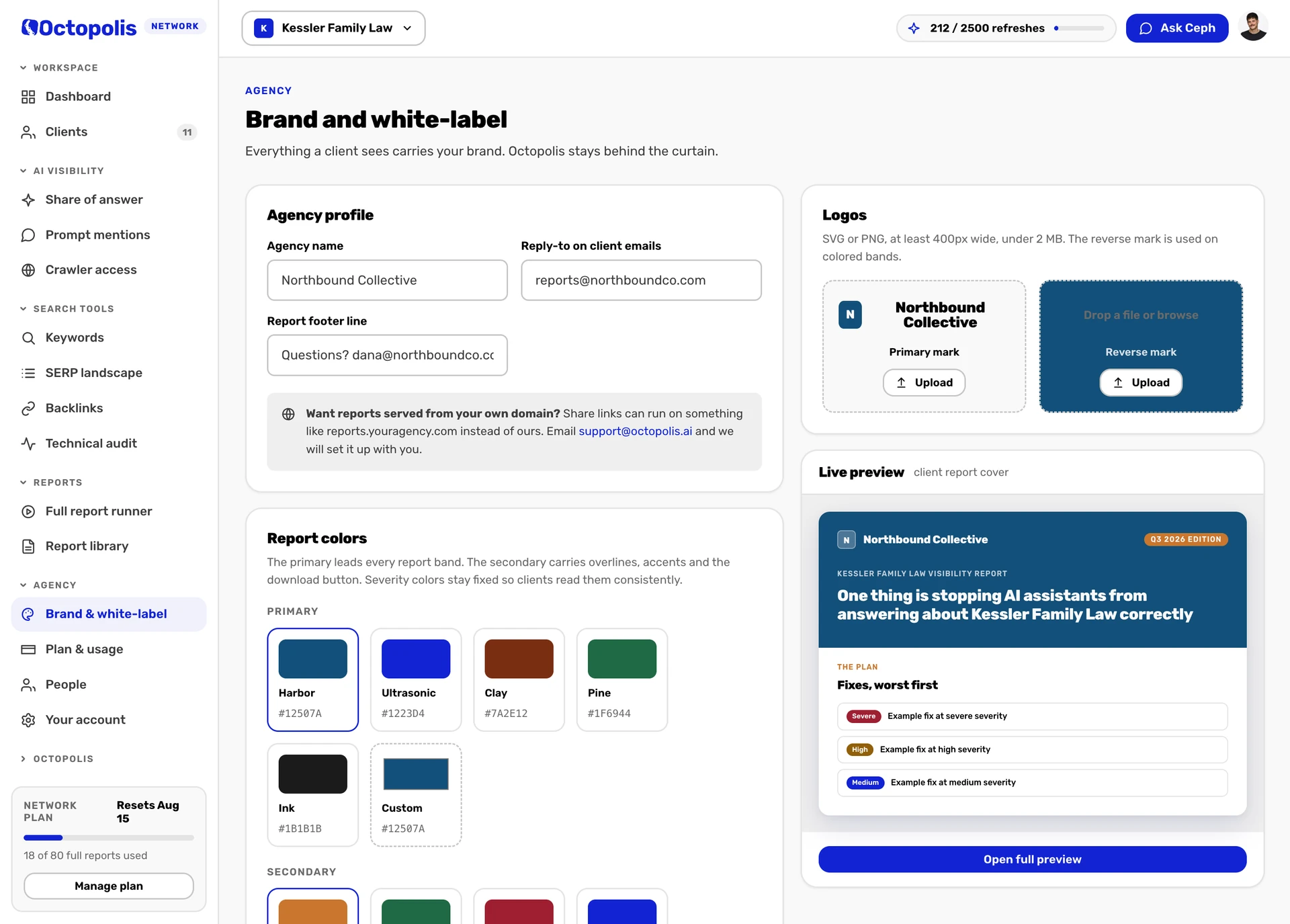Upload a Reverse mark logo

[1141, 382]
